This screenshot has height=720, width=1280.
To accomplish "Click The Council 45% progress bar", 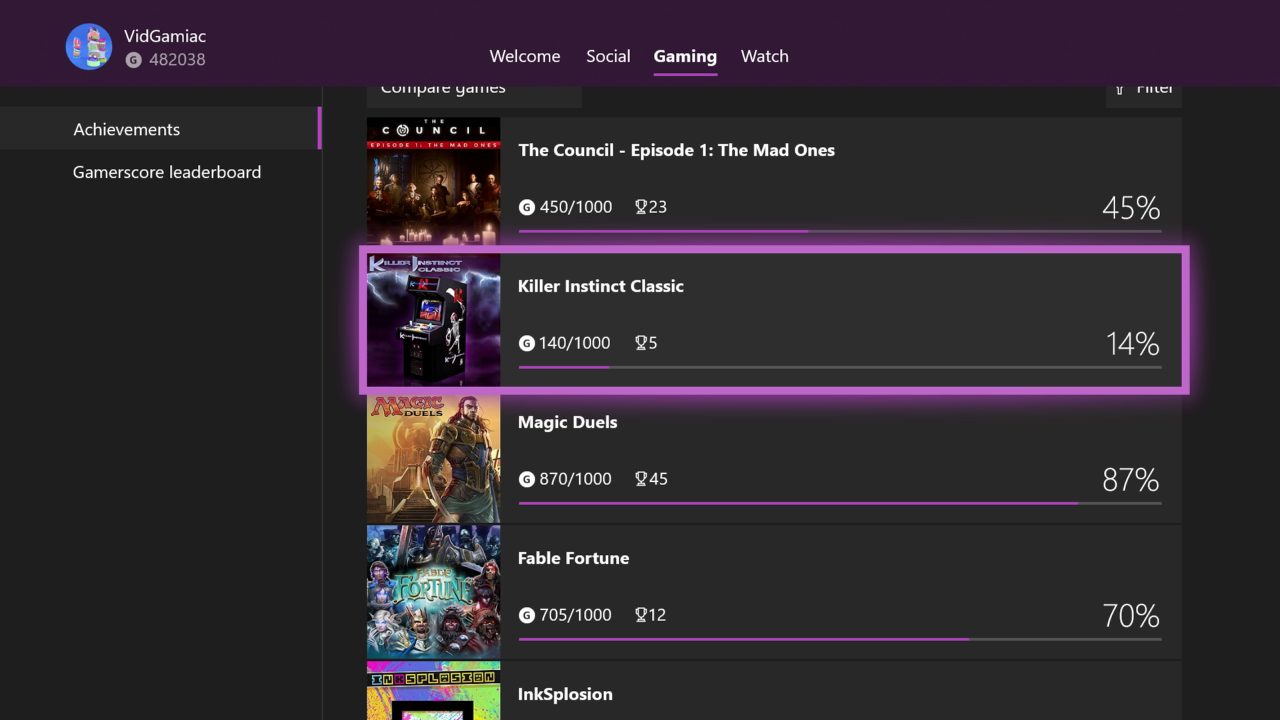I will [840, 231].
